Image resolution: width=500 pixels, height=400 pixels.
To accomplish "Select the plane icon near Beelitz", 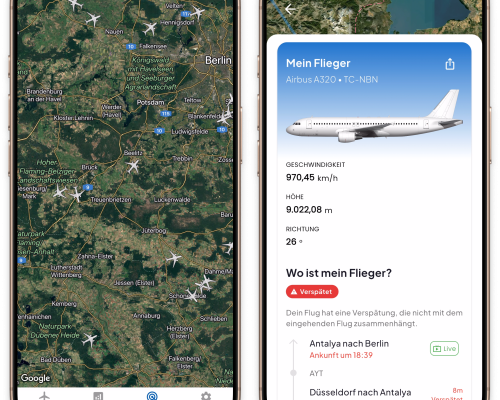I will [133, 166].
